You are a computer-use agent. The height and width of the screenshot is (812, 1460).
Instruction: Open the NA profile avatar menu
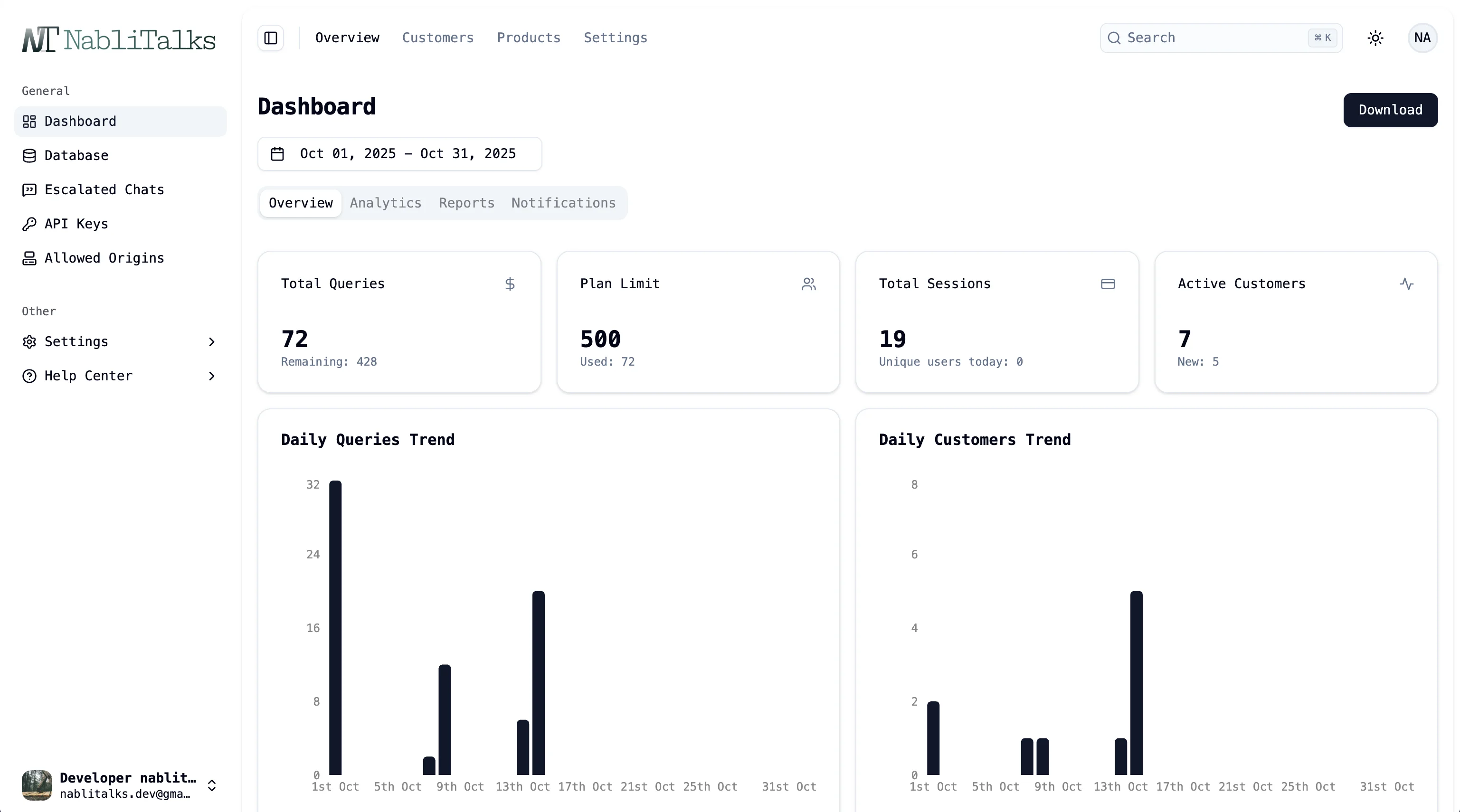pos(1422,38)
